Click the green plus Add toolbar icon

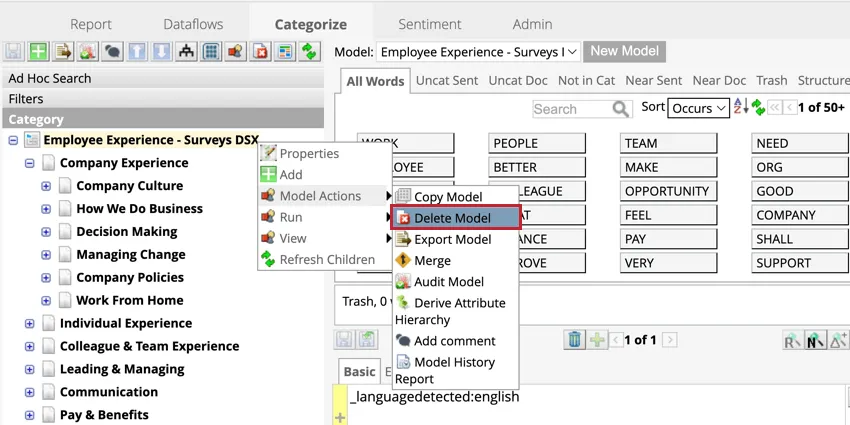tap(38, 52)
